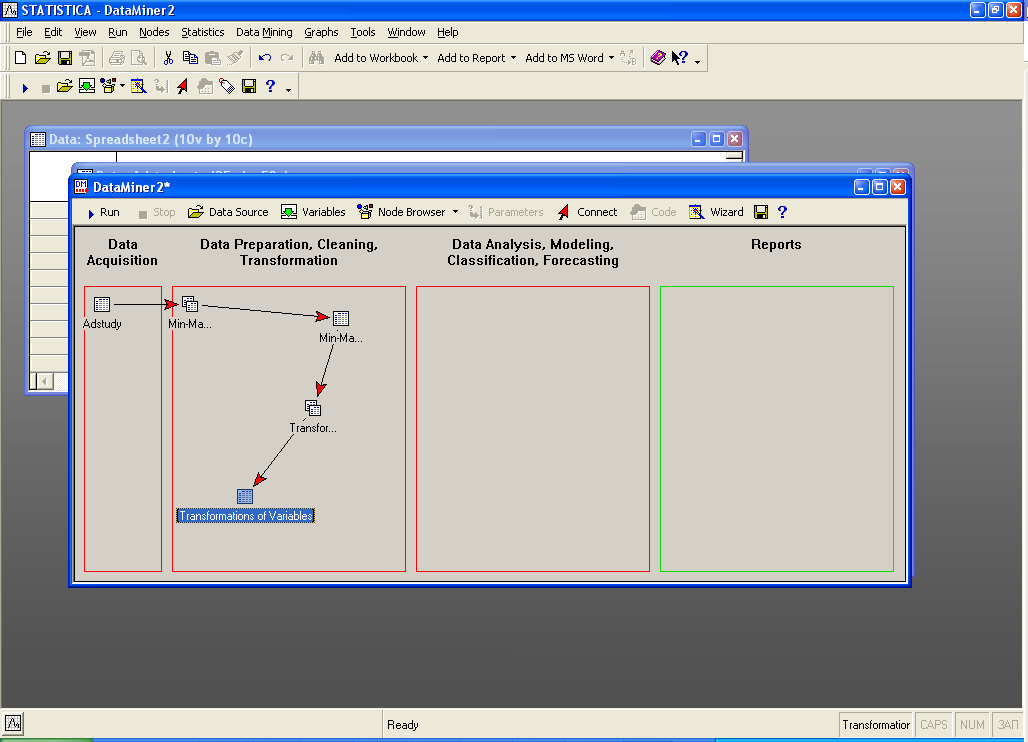
Task: Click the Find binoculars icon
Action: [x=316, y=58]
